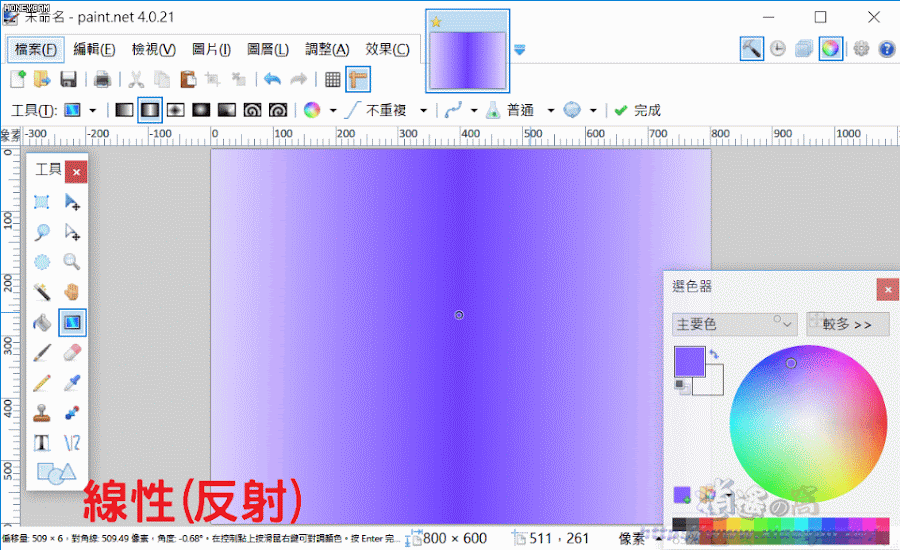900x550 pixels.
Task: Open the 效果(C) menu
Action: click(387, 49)
